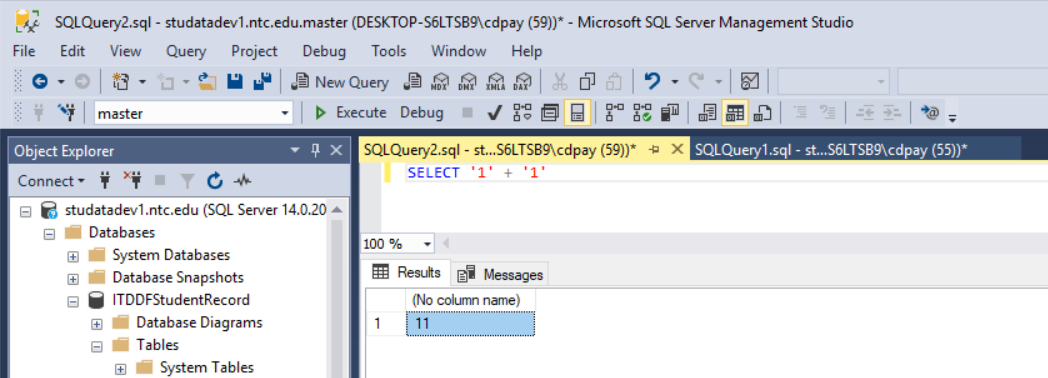Expand the System Databases folder
1048x378 pixels.
click(x=74, y=256)
